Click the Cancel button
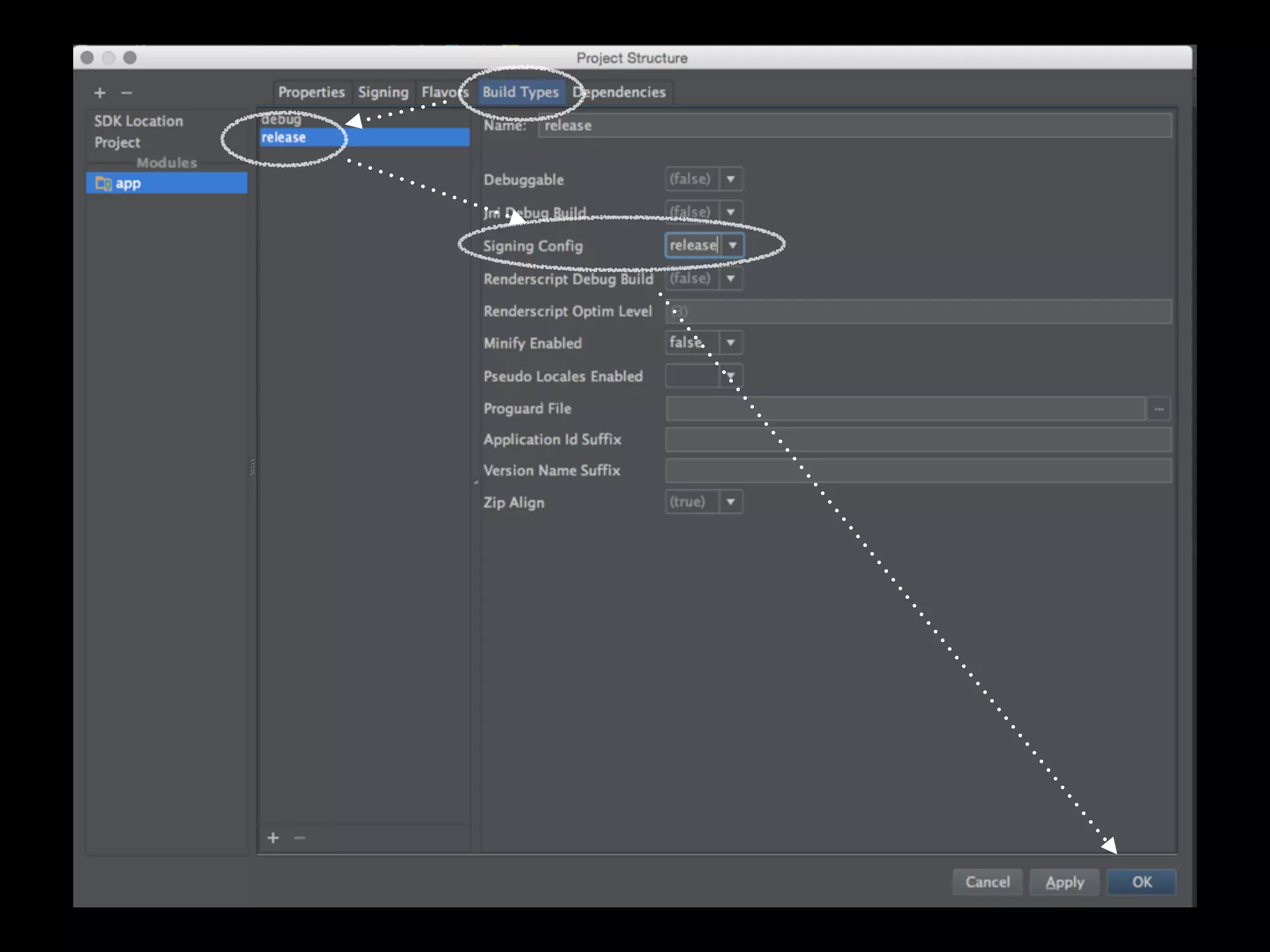Image resolution: width=1270 pixels, height=952 pixels. pyautogui.click(x=987, y=882)
